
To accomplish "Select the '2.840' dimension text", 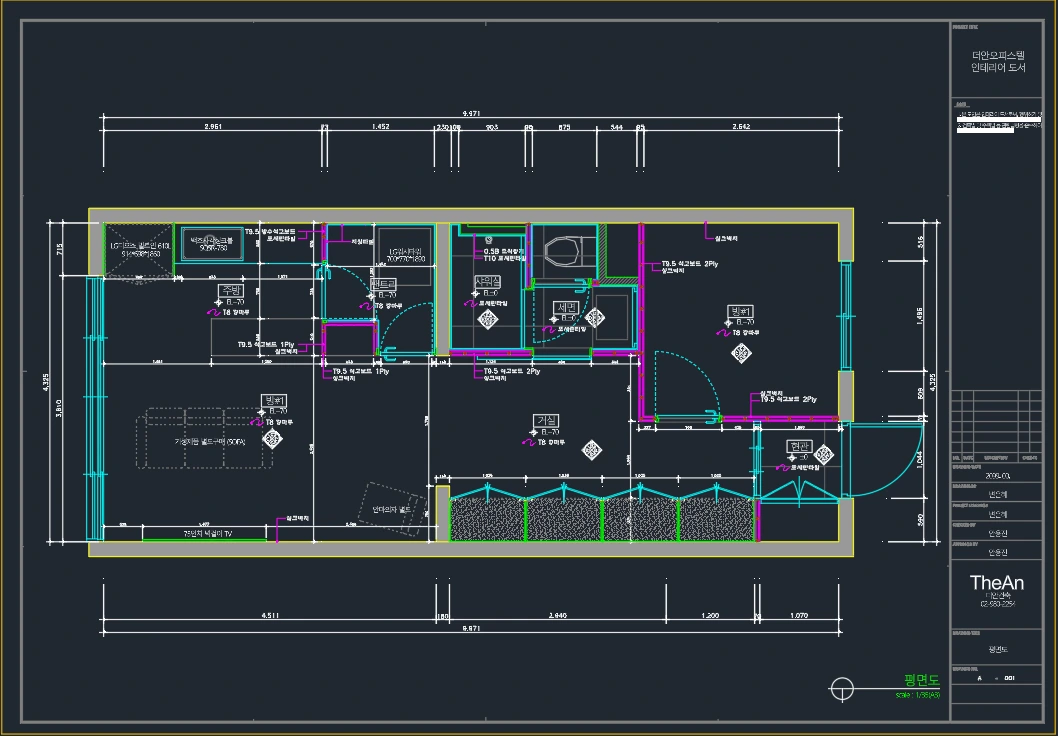I will (x=557, y=615).
